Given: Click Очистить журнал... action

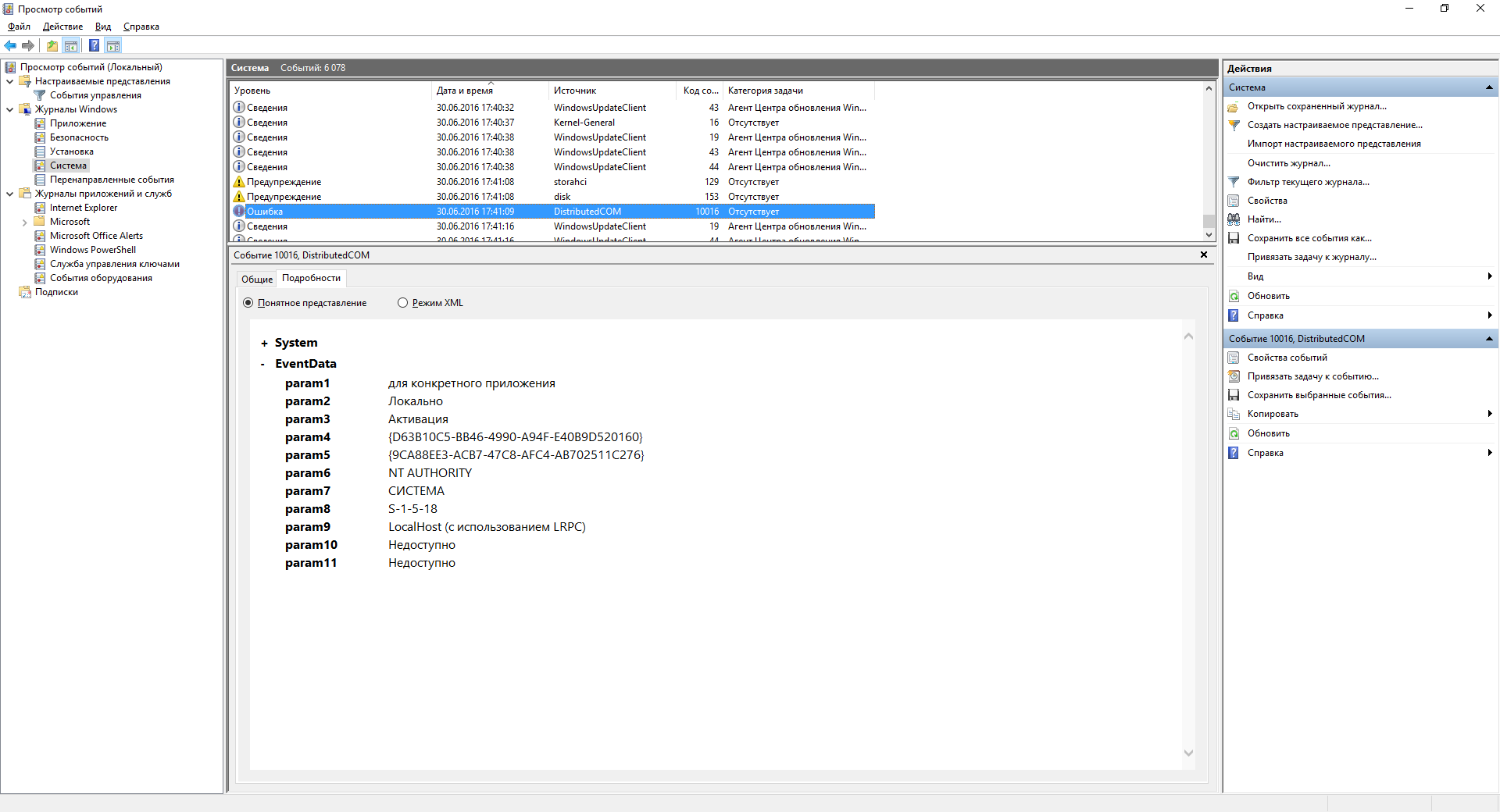Looking at the screenshot, I should [x=1288, y=163].
